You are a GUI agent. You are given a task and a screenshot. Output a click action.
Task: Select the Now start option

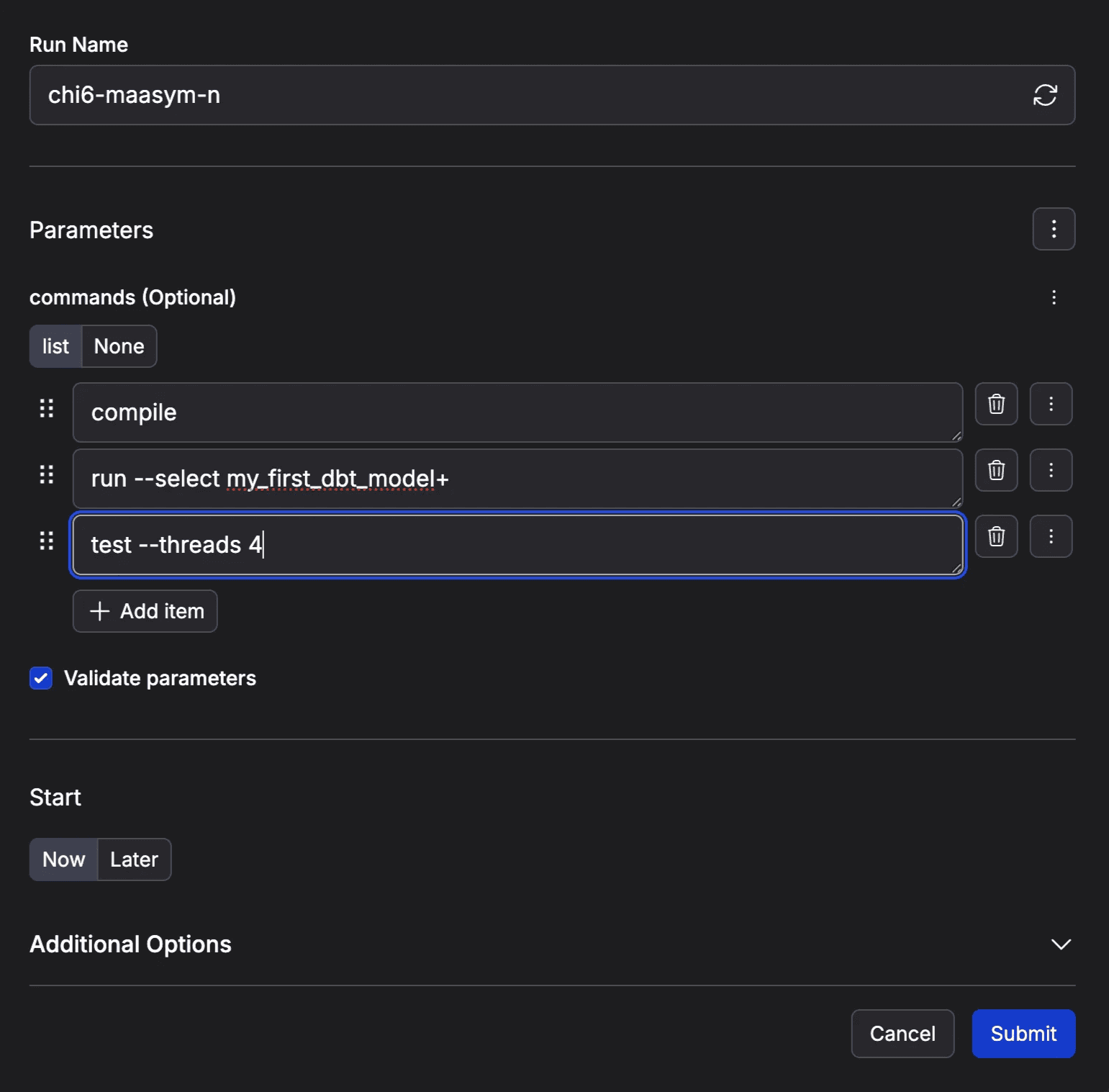click(x=63, y=859)
